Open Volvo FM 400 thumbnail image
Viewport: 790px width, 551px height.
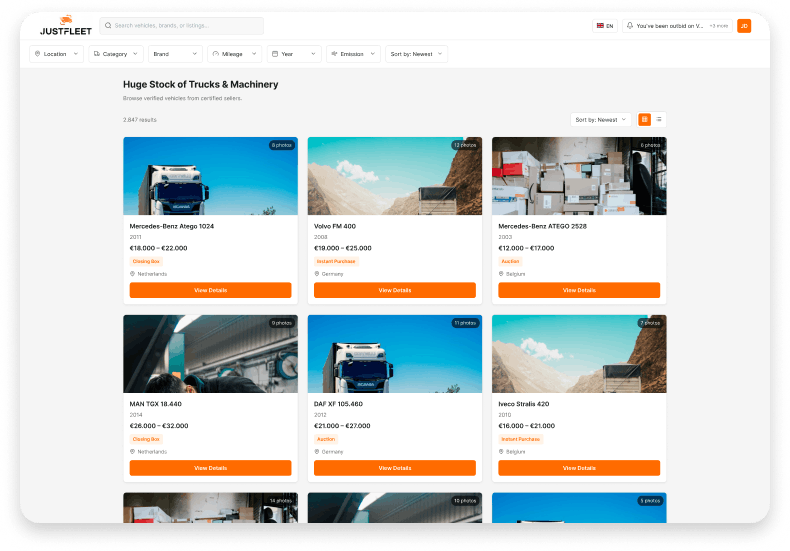coord(395,176)
